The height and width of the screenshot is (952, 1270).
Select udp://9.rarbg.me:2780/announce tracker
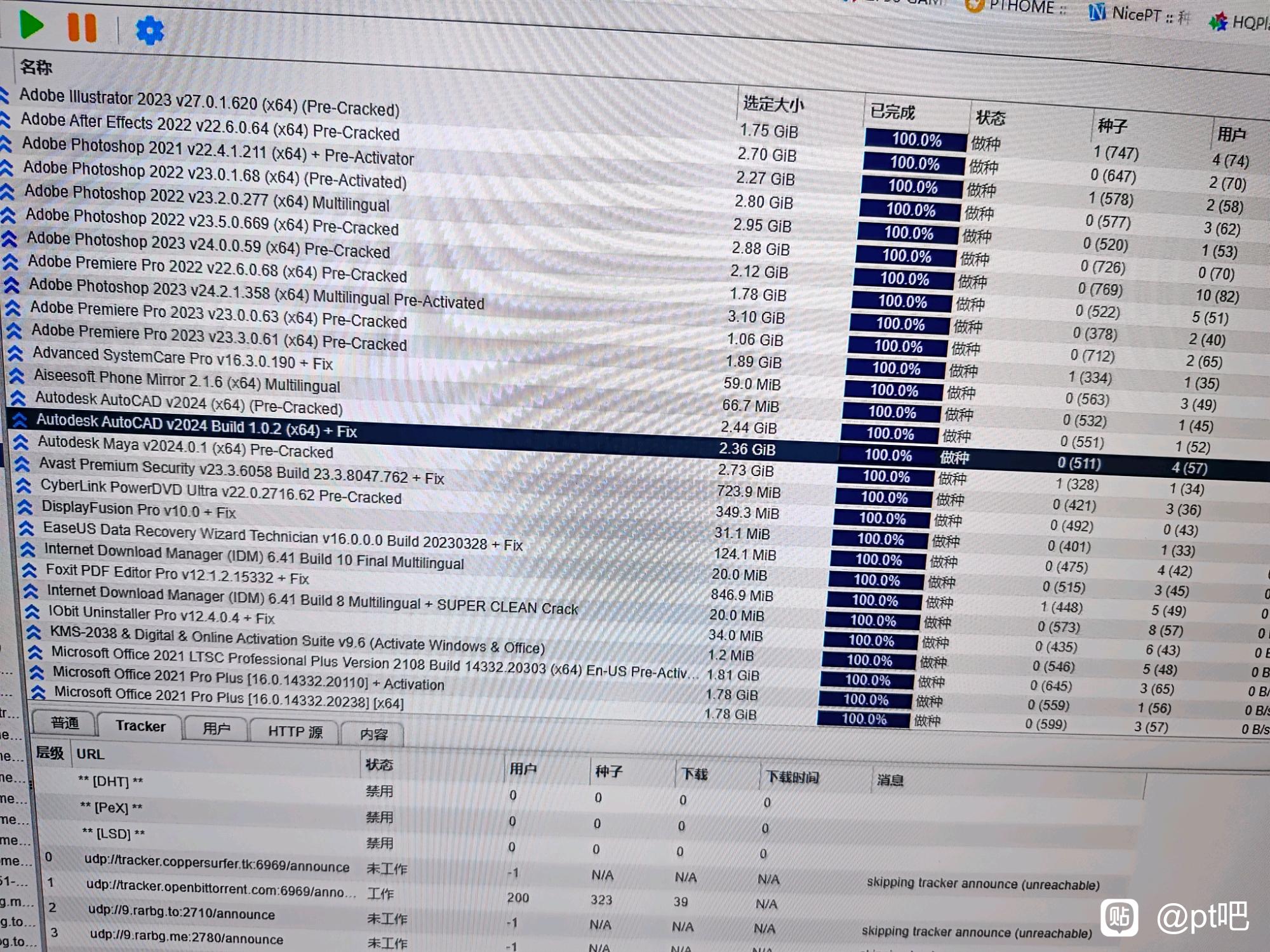click(x=186, y=937)
